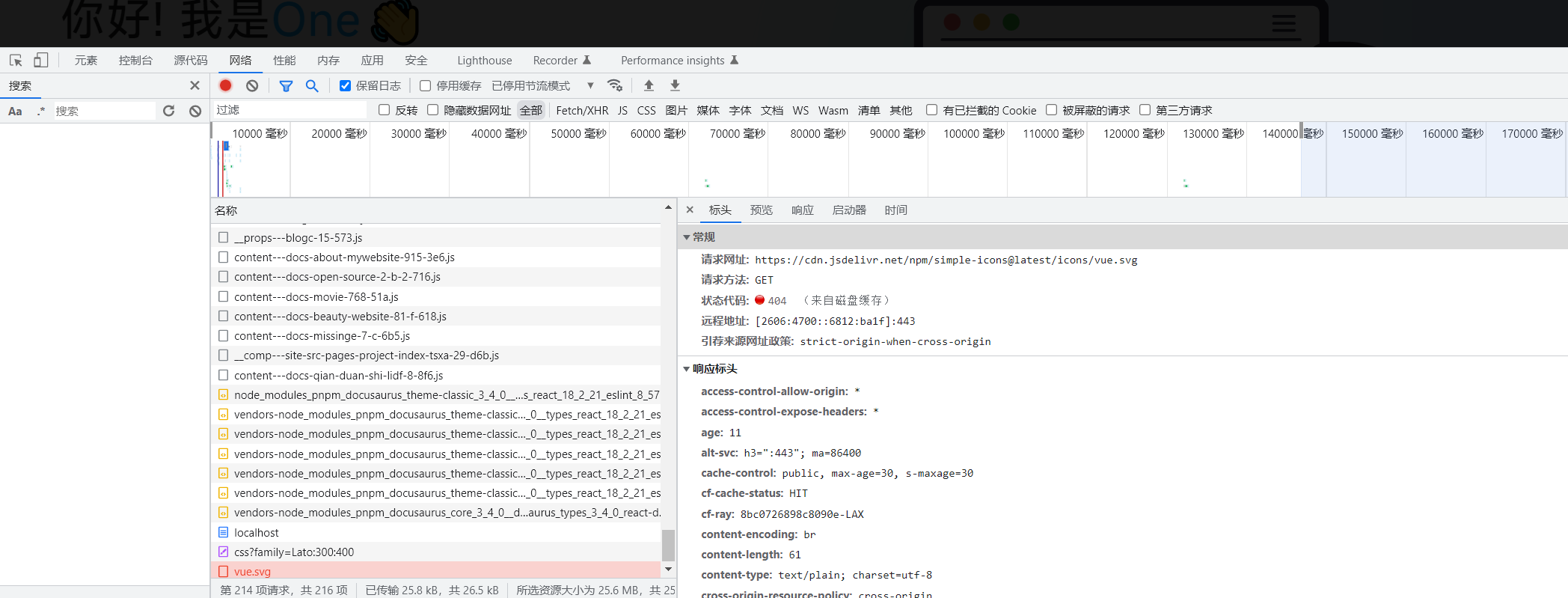Collapse the General (常规) section
Image resolution: width=1568 pixels, height=598 pixels.
tap(686, 237)
